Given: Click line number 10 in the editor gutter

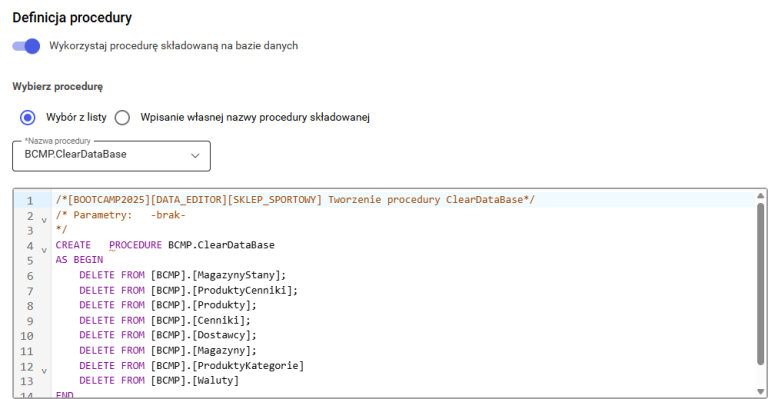Looking at the screenshot, I should [x=26, y=336].
